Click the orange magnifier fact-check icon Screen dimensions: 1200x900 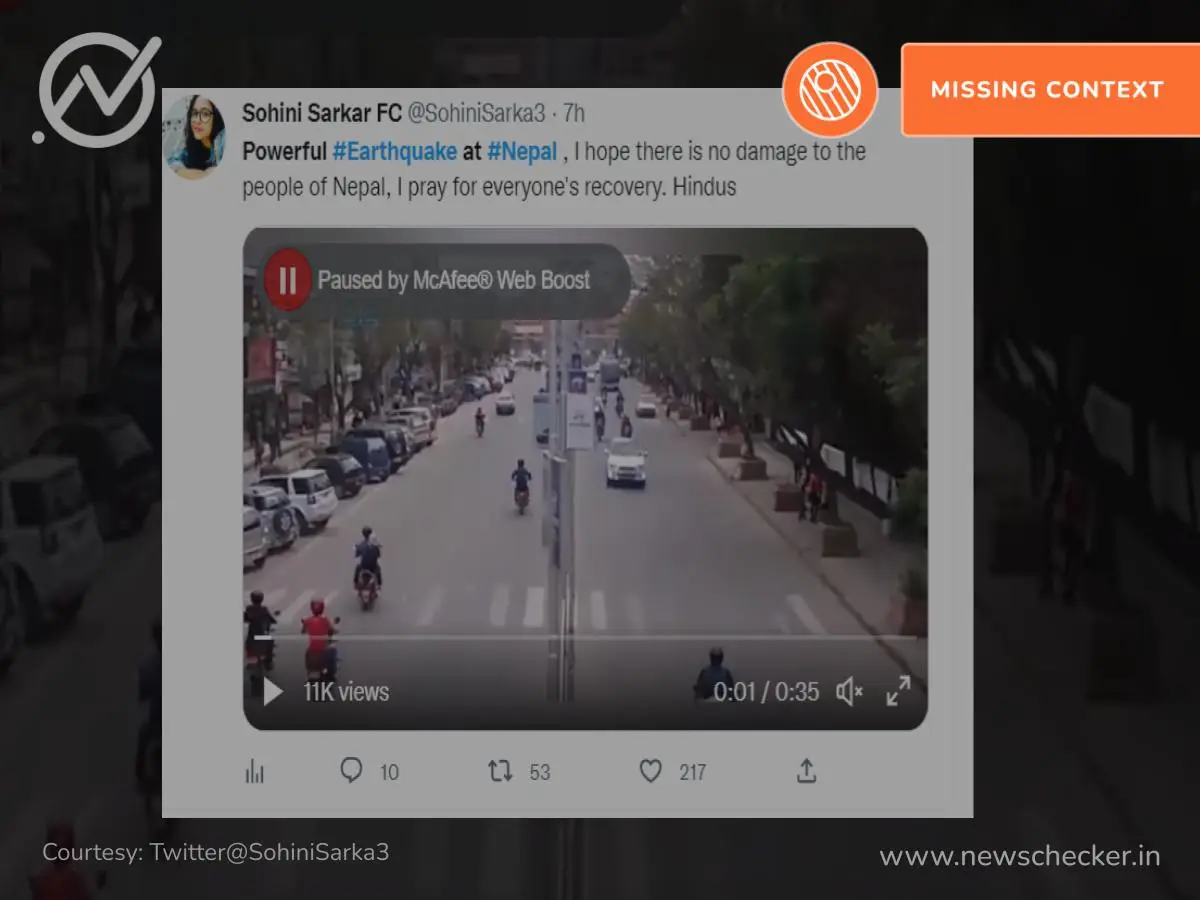coord(830,90)
